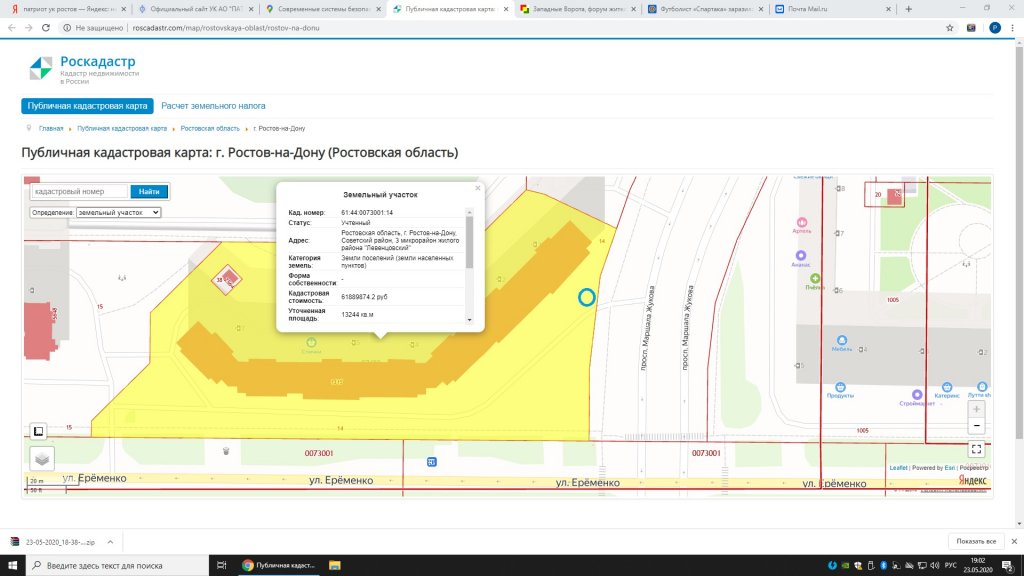Open Task View on the taskbar
1024x576 pixels.
[x=221, y=566]
